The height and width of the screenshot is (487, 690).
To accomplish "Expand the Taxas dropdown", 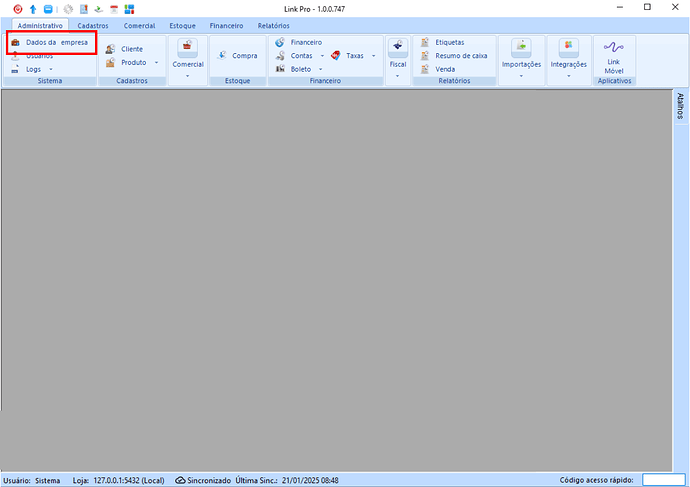I will click(373, 56).
